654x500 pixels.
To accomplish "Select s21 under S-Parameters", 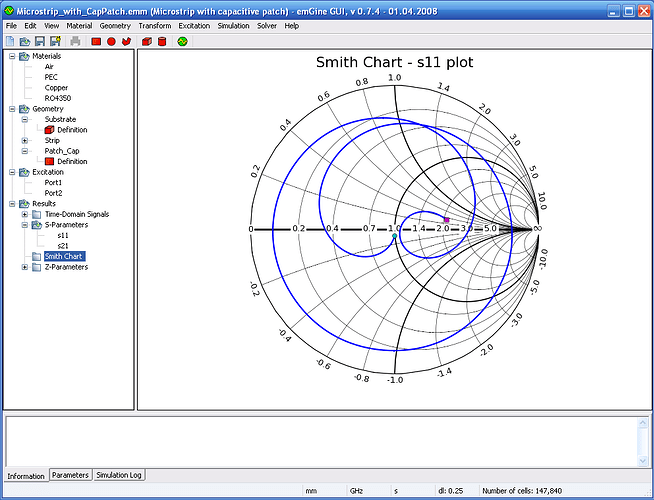I will point(63,246).
